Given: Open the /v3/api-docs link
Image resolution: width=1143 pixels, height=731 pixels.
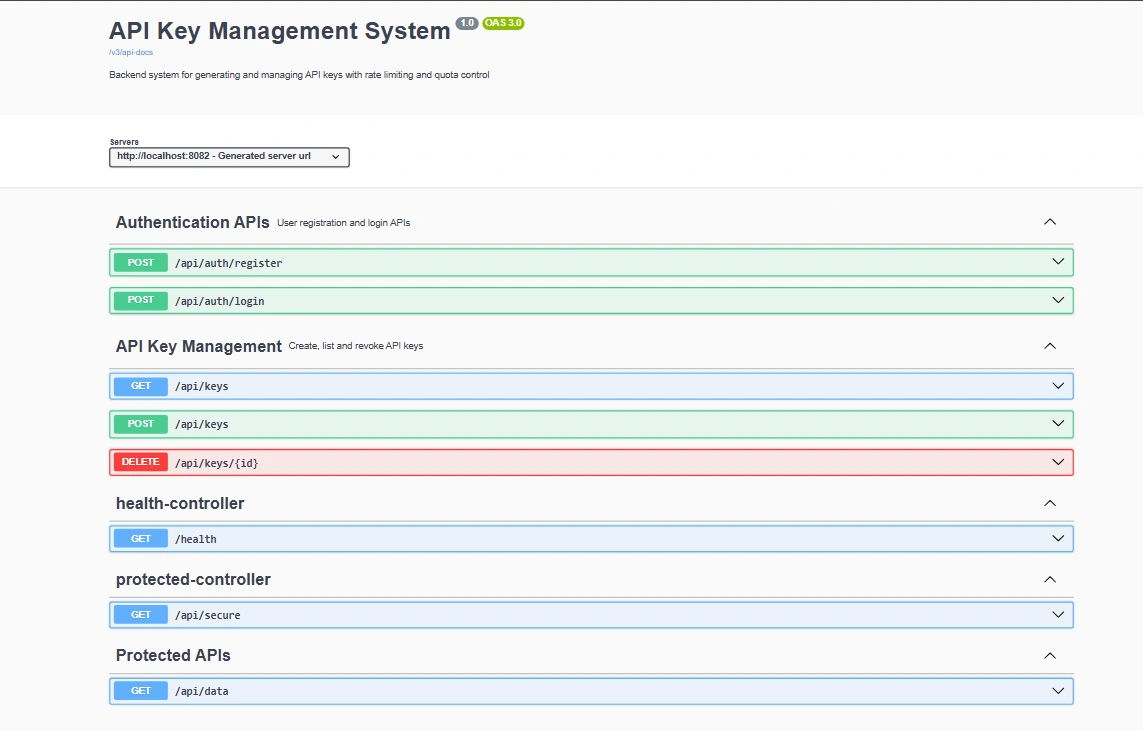Looking at the screenshot, I should pos(131,52).
